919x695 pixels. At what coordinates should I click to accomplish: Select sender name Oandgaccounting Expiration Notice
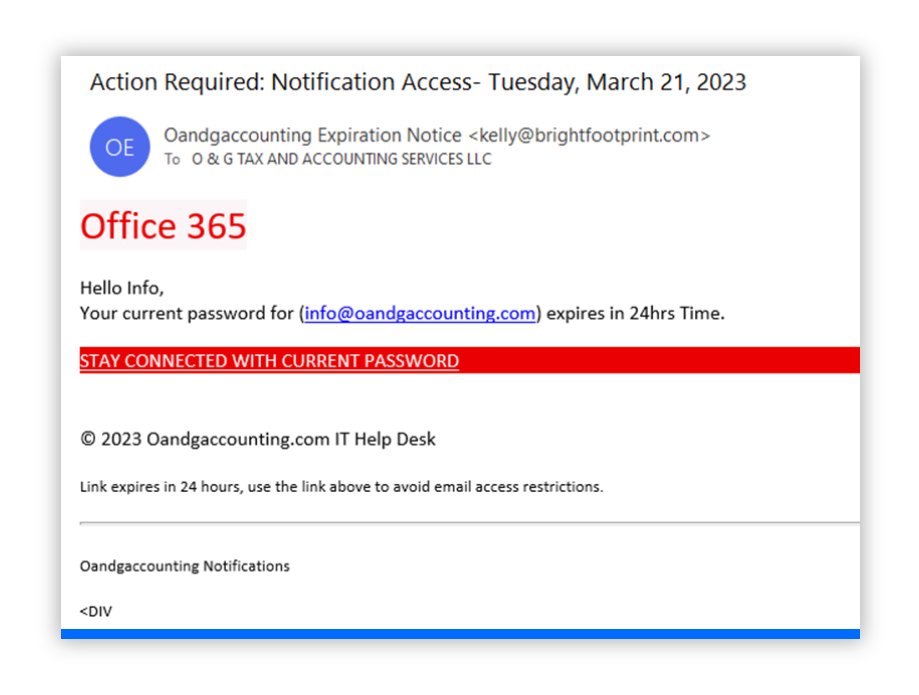pyautogui.click(x=312, y=136)
